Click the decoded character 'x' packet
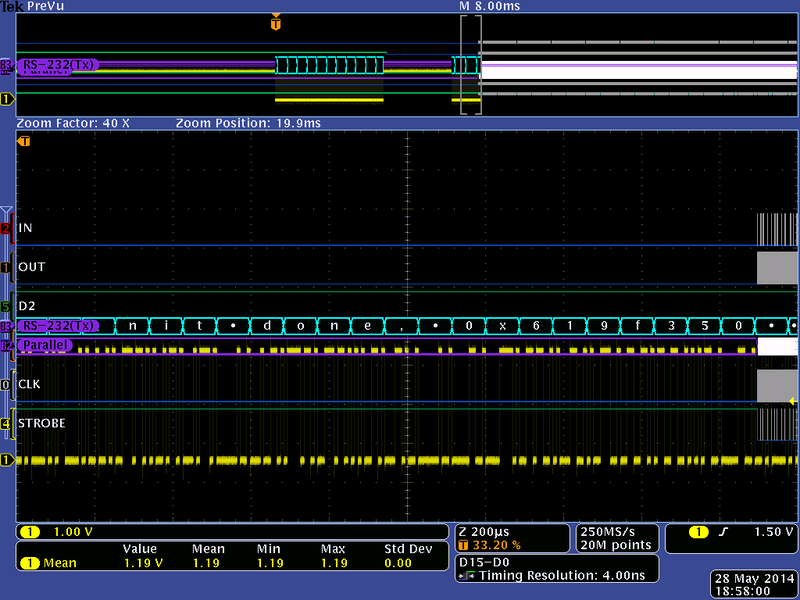Viewport: 800px width, 600px height. pyautogui.click(x=503, y=326)
